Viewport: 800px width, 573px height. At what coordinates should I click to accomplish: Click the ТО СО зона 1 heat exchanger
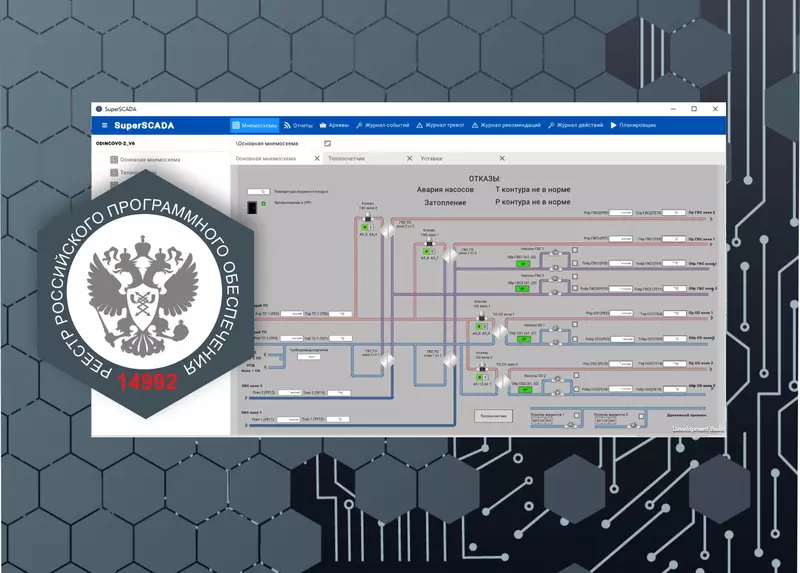click(x=499, y=332)
